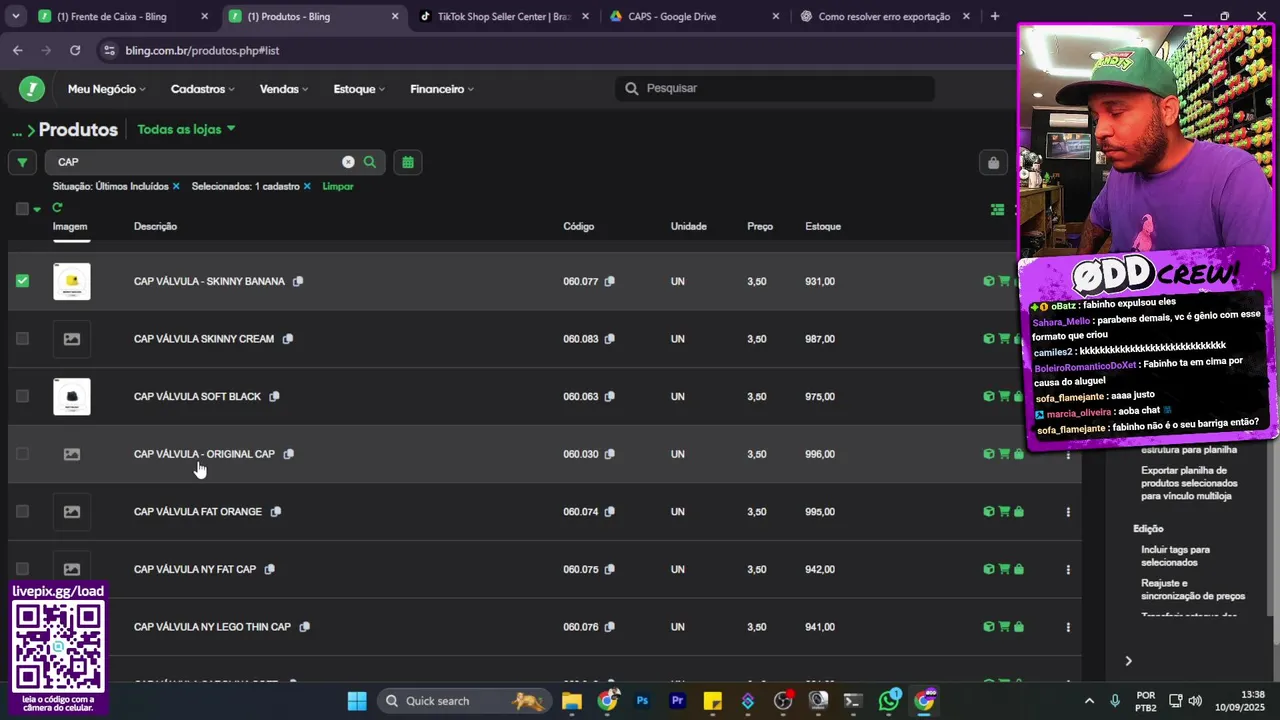Viewport: 1280px width, 720px height.
Task: Check the FAT ORANGE product checkbox
Action: pos(22,512)
